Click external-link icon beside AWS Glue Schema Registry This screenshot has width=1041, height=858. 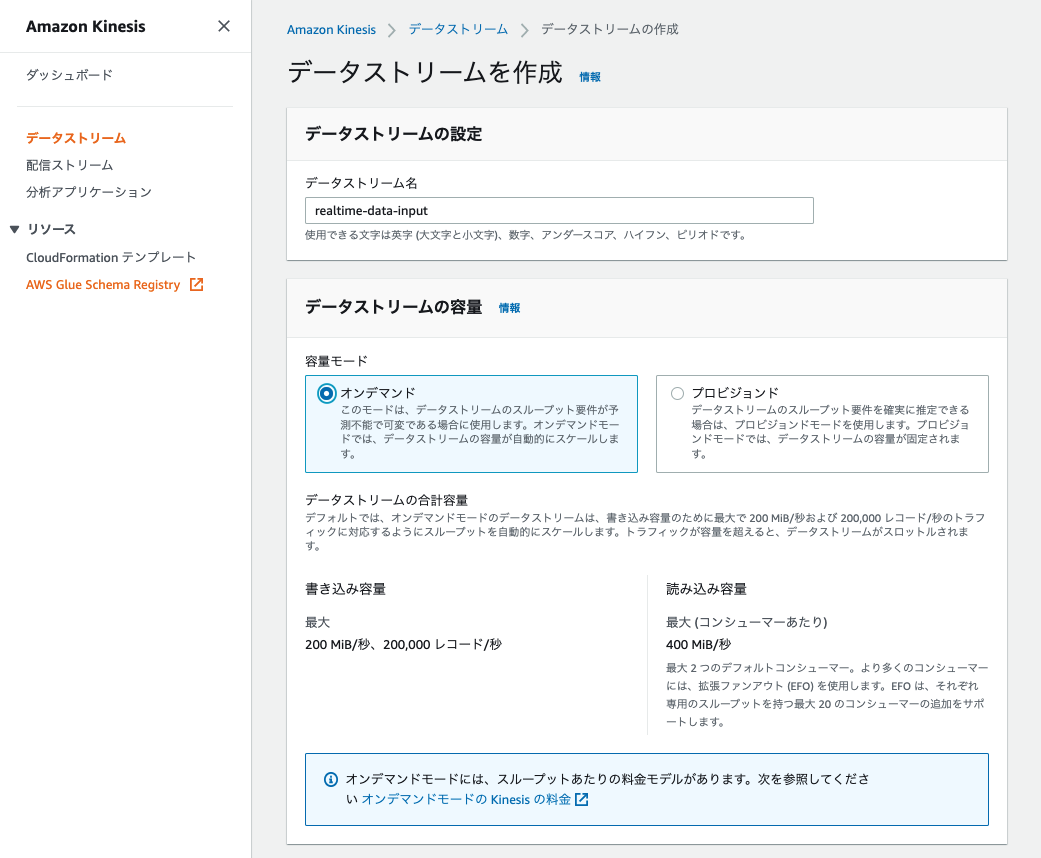click(x=197, y=284)
